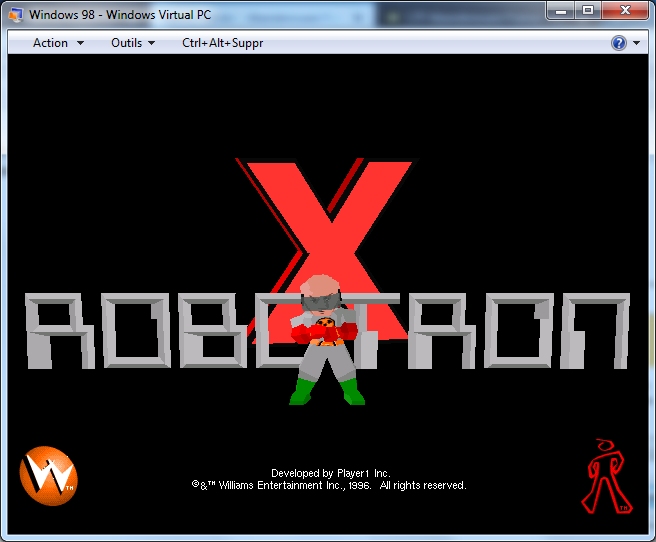Click the Robotron hero character sprite

[326, 340]
